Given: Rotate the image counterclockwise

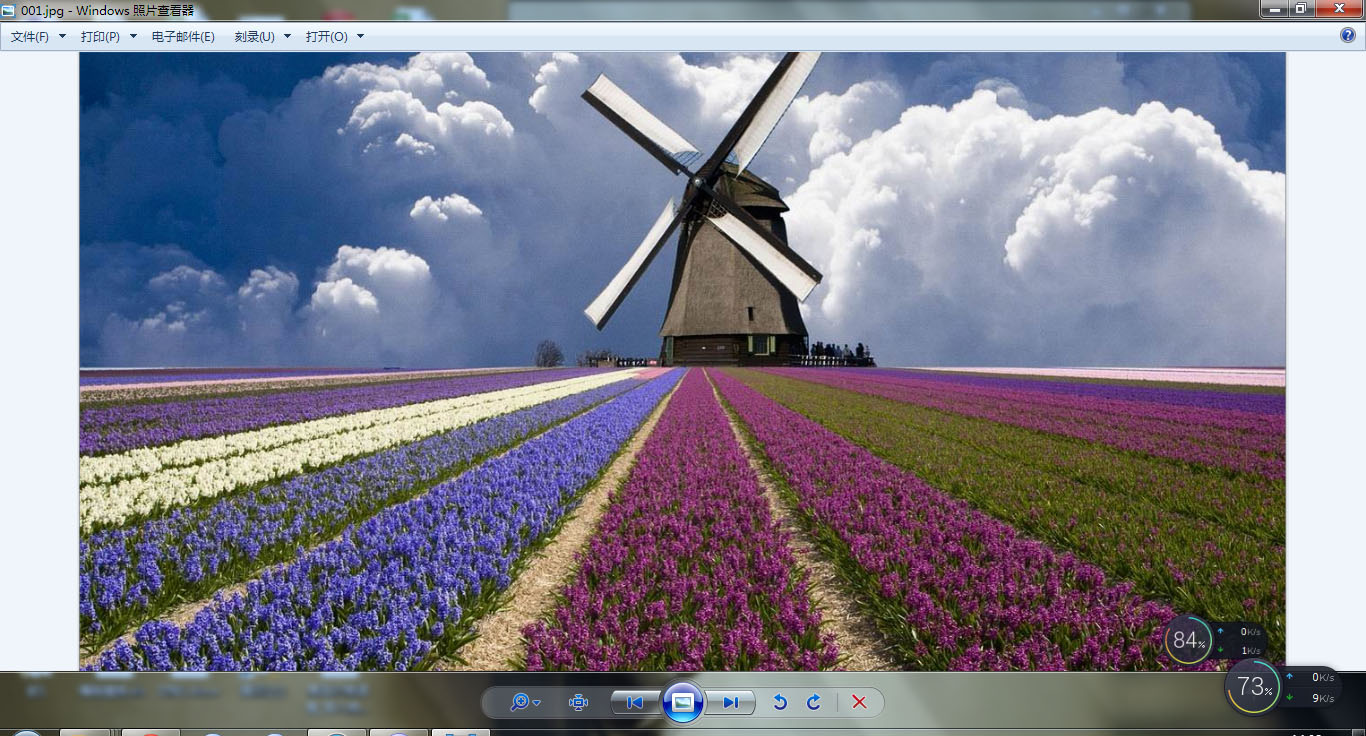Looking at the screenshot, I should [x=780, y=703].
